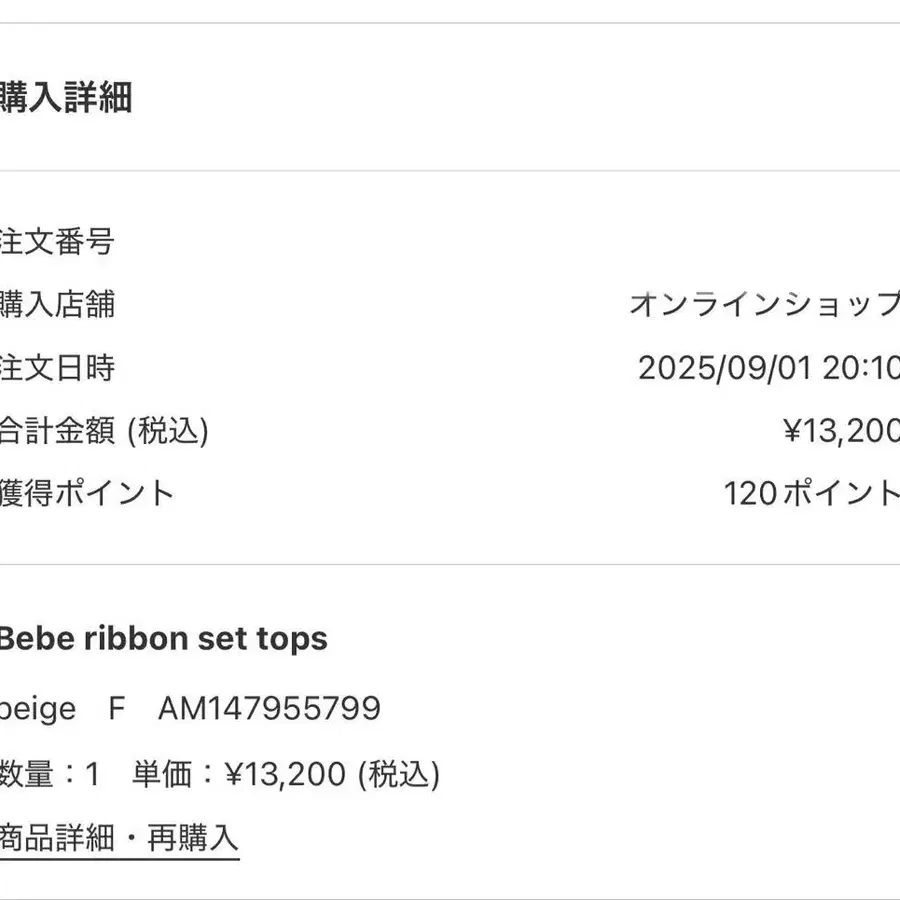Click (税込) after the unit price
900x900 pixels.
(399, 774)
